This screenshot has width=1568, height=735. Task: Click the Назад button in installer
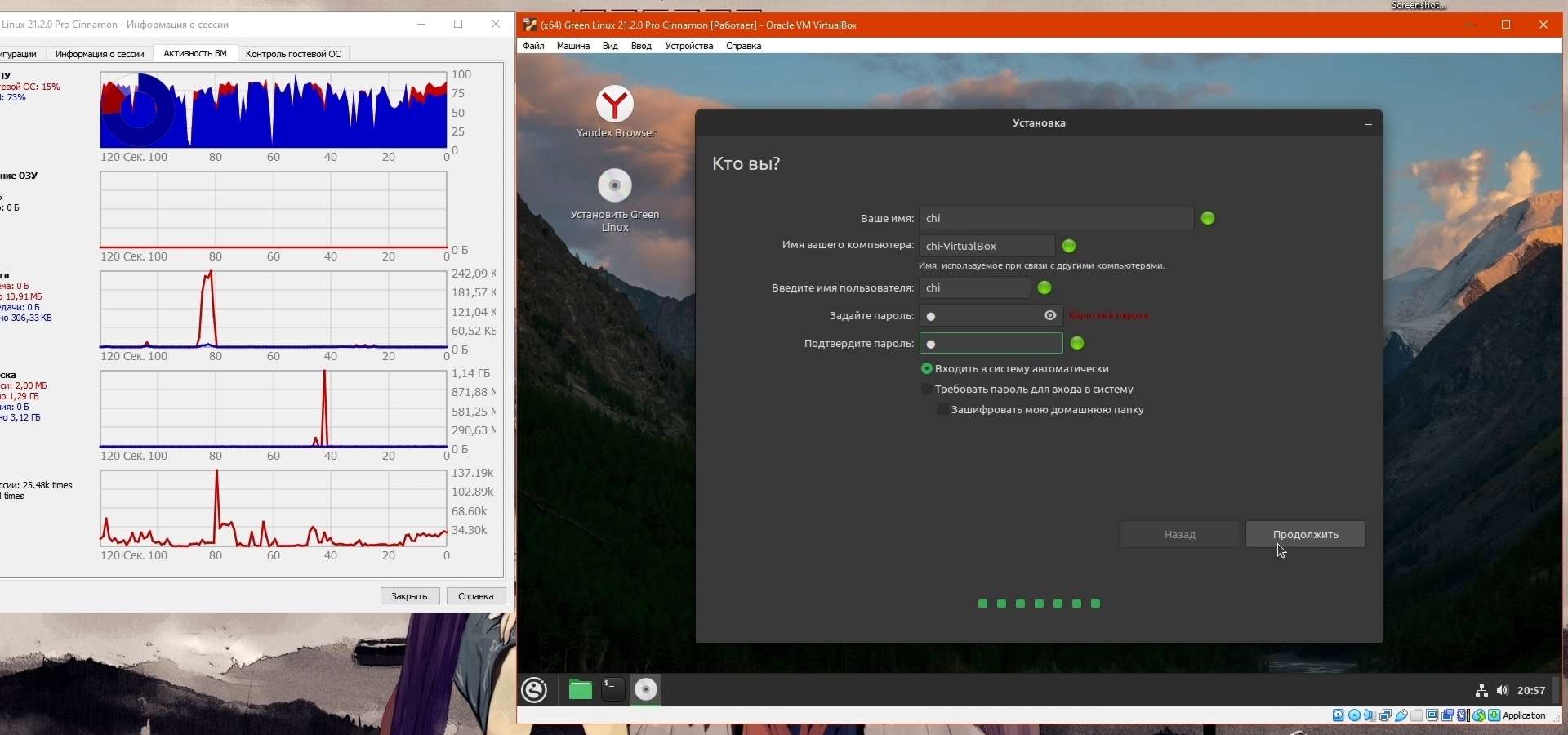(1180, 535)
